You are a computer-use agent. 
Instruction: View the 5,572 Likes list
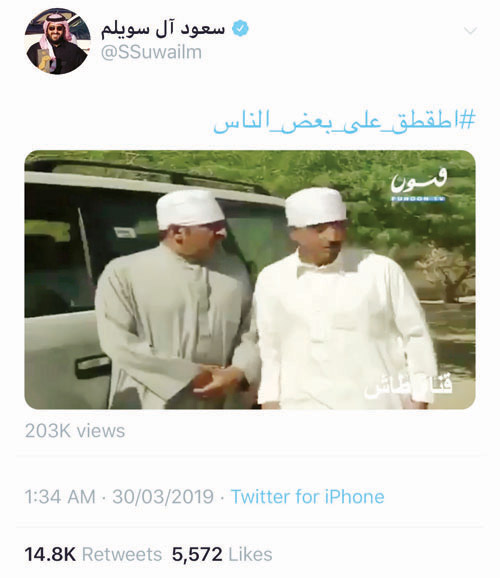[222, 554]
